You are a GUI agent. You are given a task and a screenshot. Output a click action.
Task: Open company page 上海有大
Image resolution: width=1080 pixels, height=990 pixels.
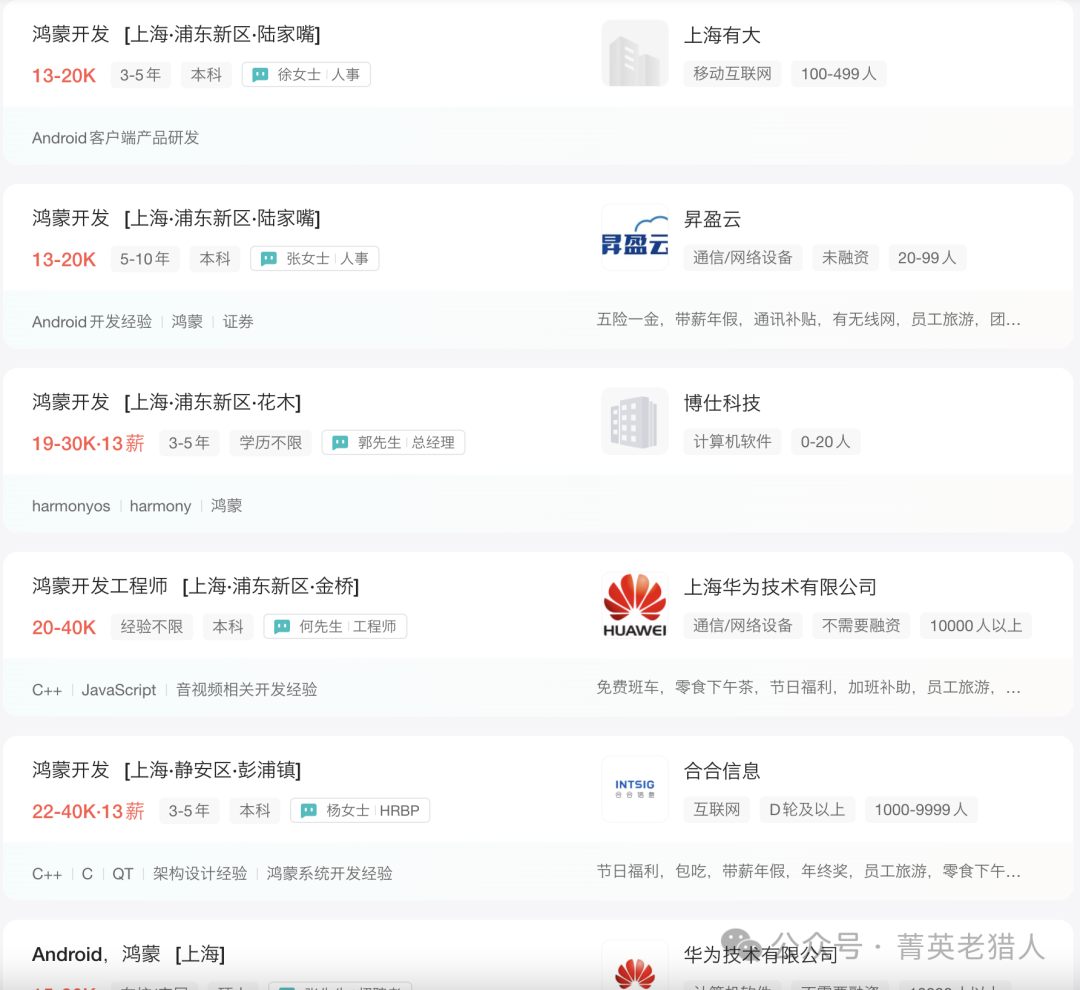[x=722, y=35]
